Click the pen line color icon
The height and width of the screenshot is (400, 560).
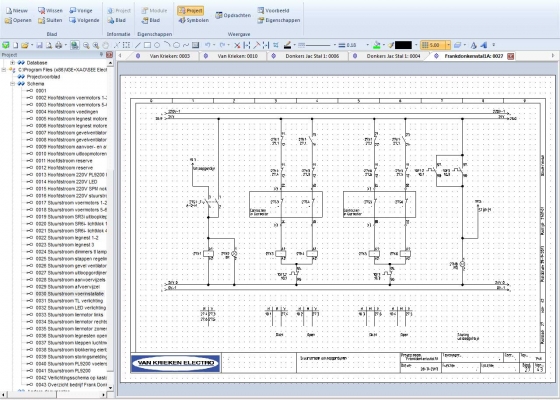tap(288, 45)
